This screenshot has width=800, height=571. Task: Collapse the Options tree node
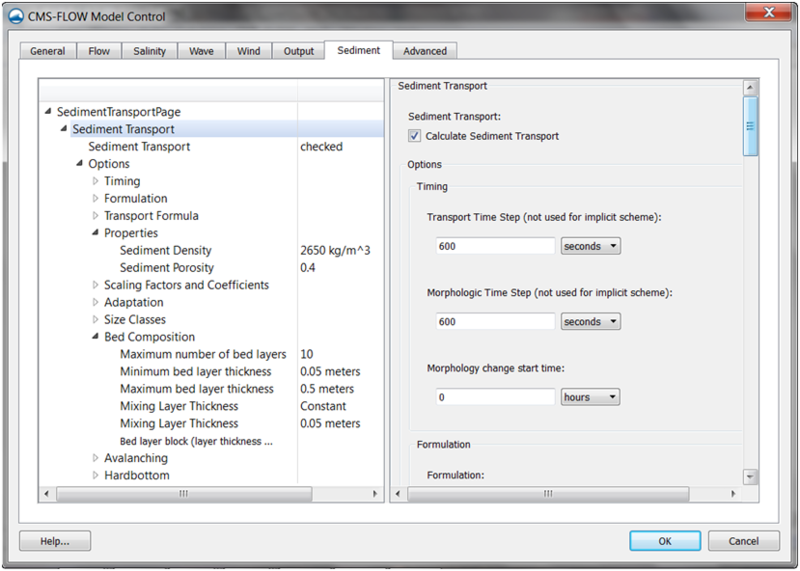tap(80, 163)
